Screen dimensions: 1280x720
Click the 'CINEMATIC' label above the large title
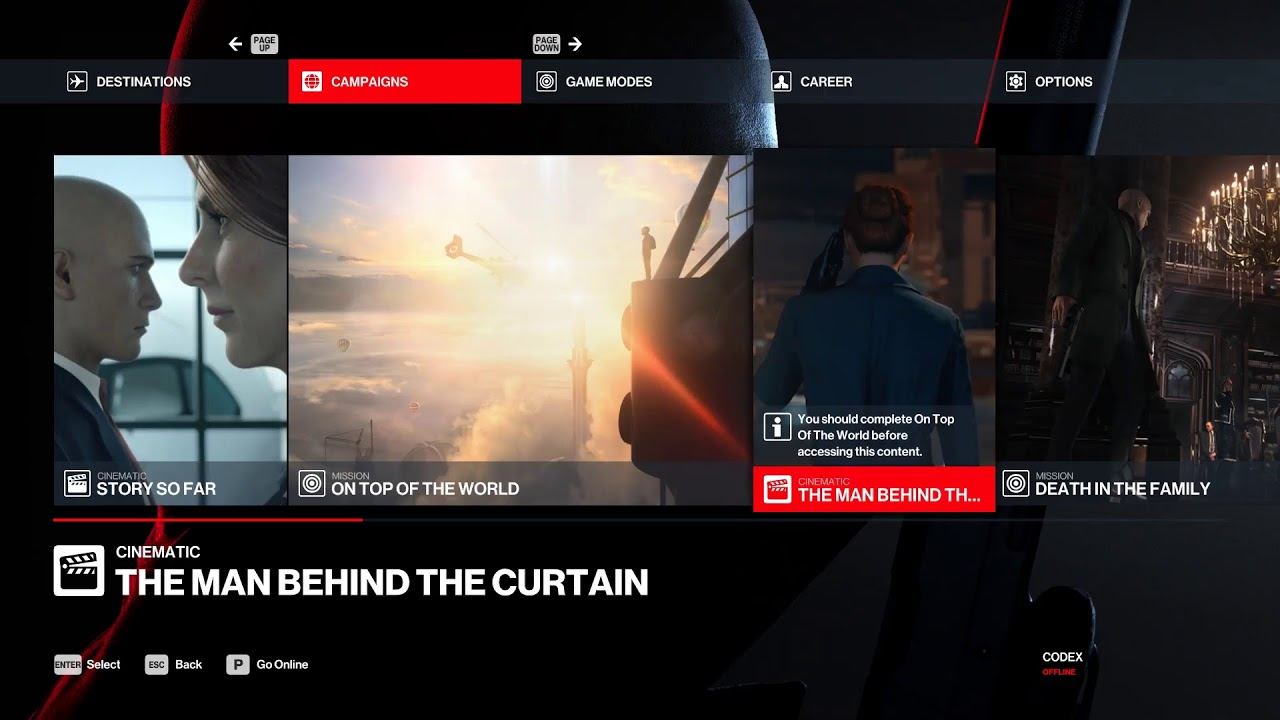[158, 552]
